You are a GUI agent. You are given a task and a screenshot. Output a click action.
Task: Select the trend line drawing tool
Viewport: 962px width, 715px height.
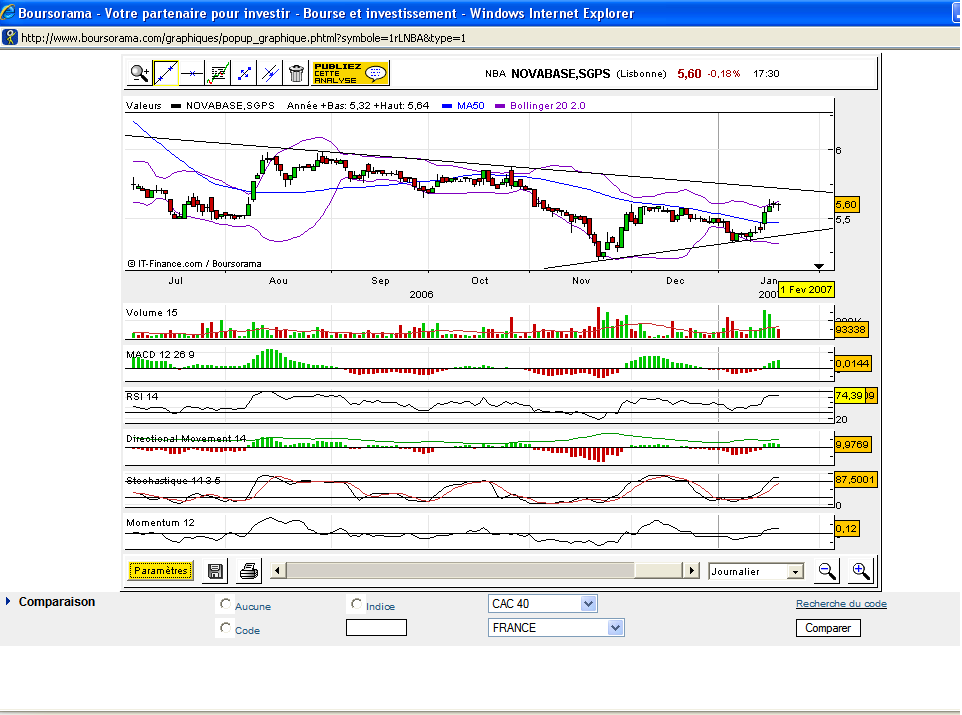(x=166, y=73)
